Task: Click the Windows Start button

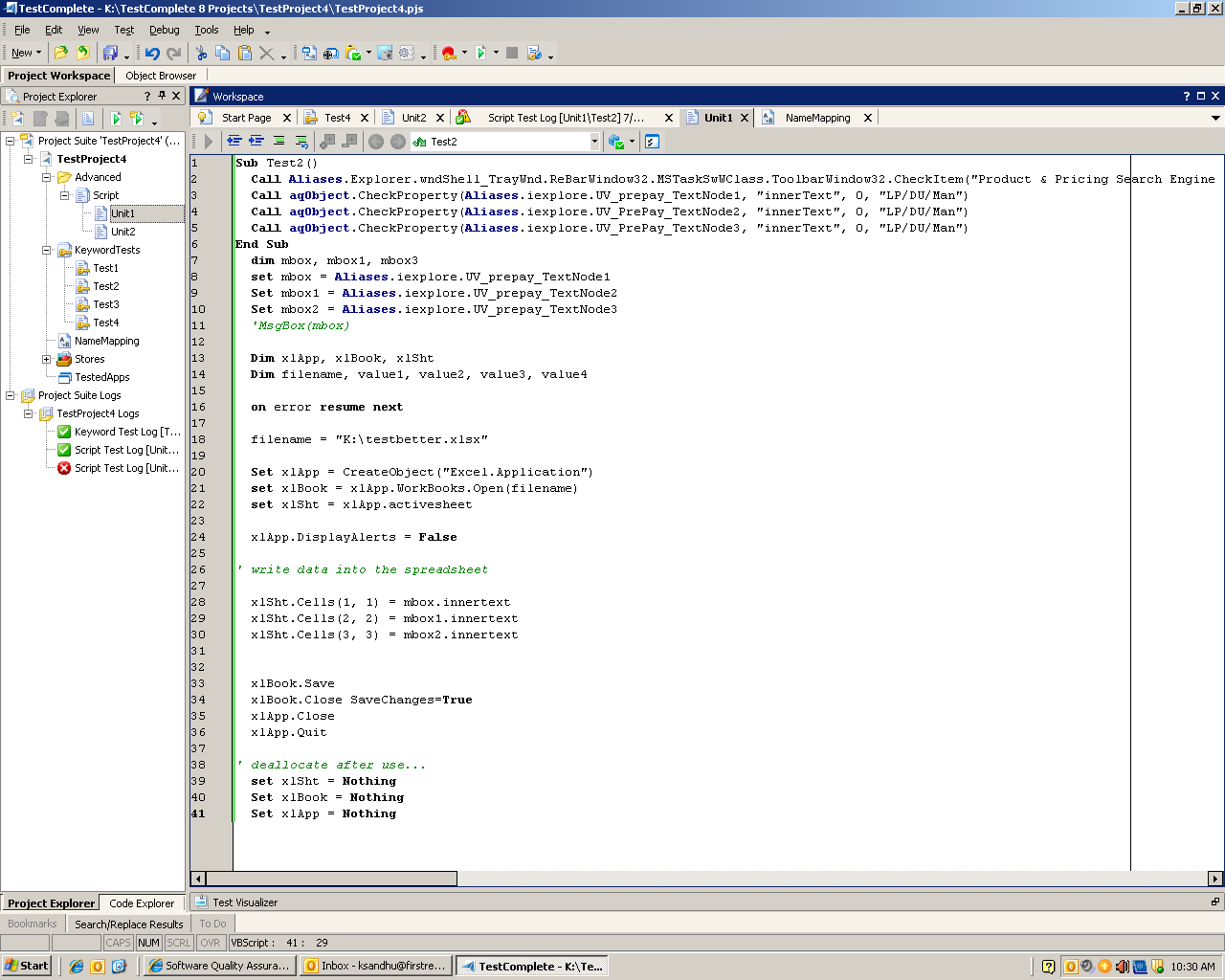Action: pyautogui.click(x=27, y=966)
